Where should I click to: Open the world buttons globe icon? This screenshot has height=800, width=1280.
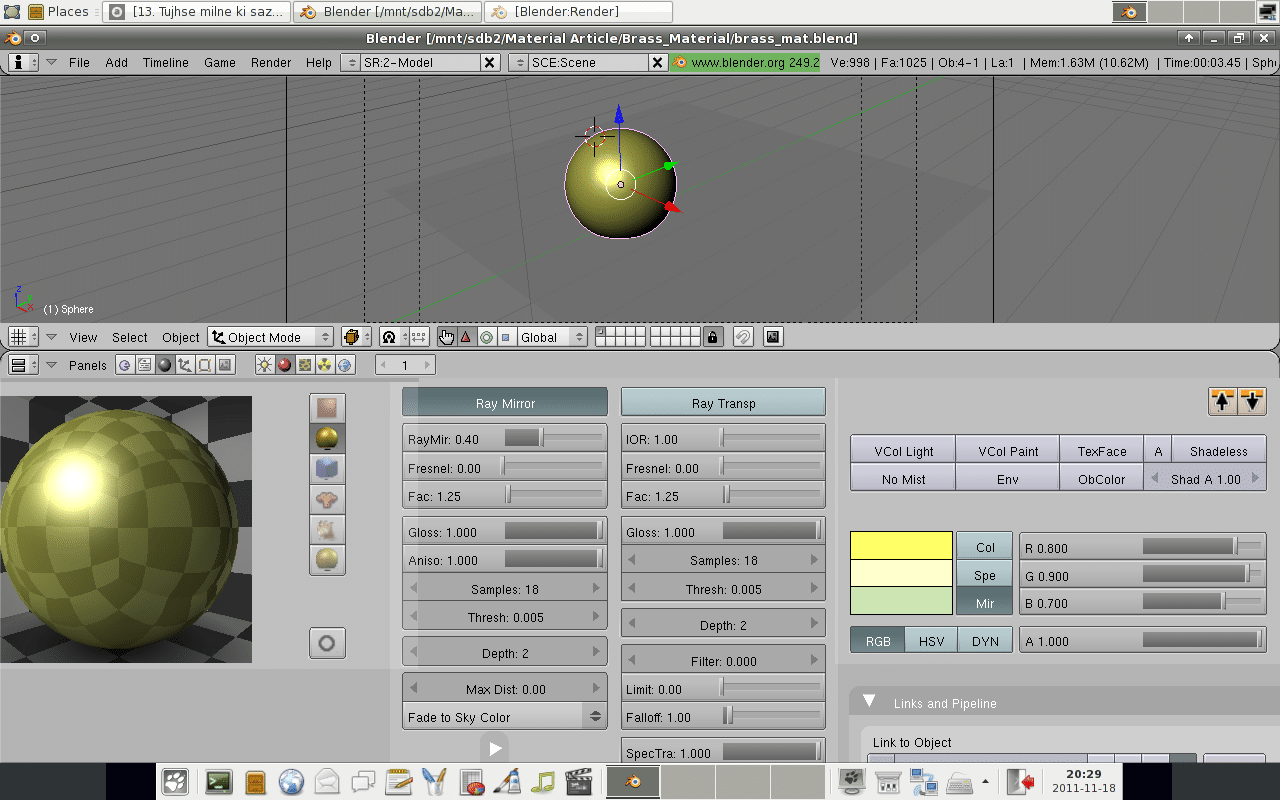346,365
